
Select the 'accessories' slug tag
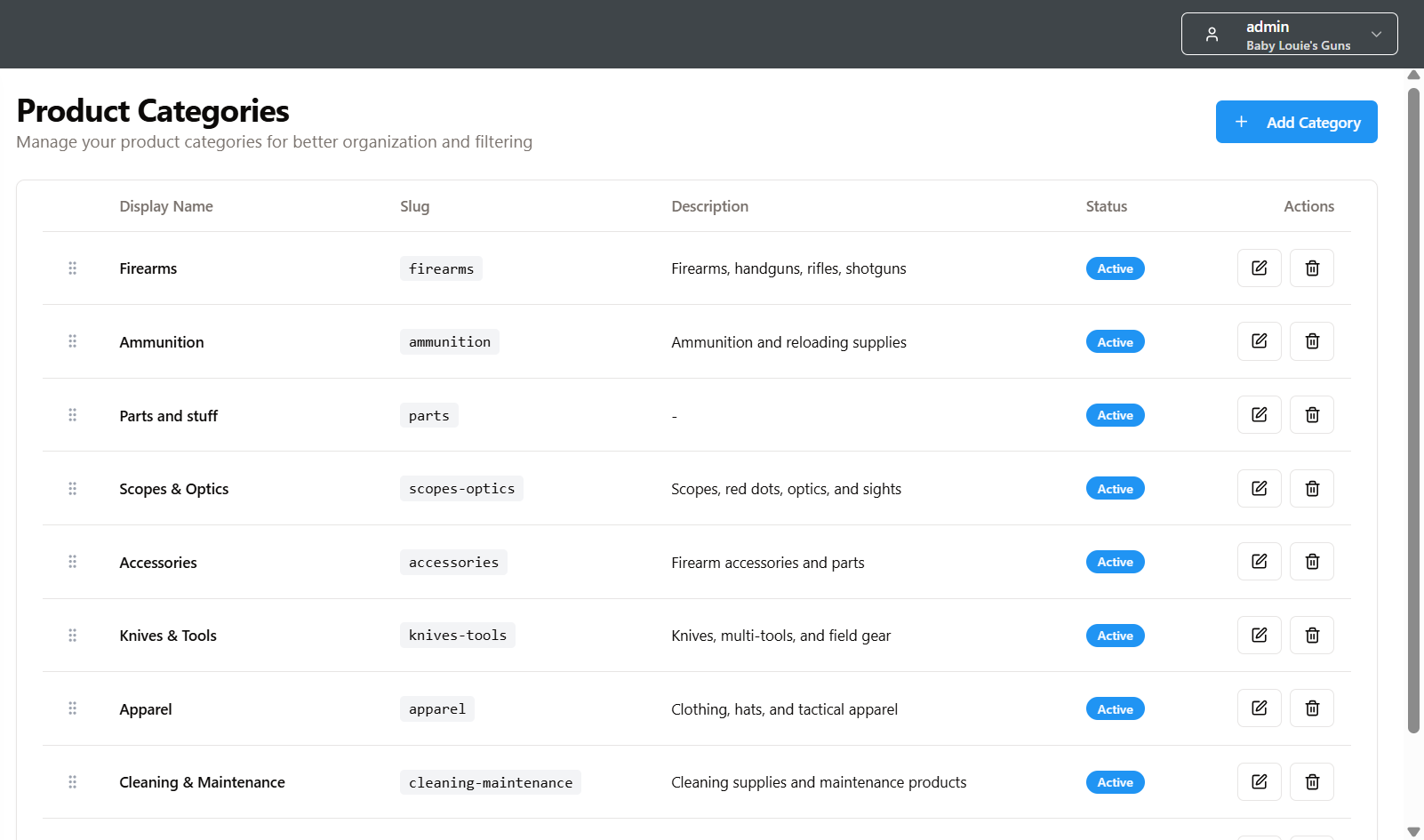453,562
